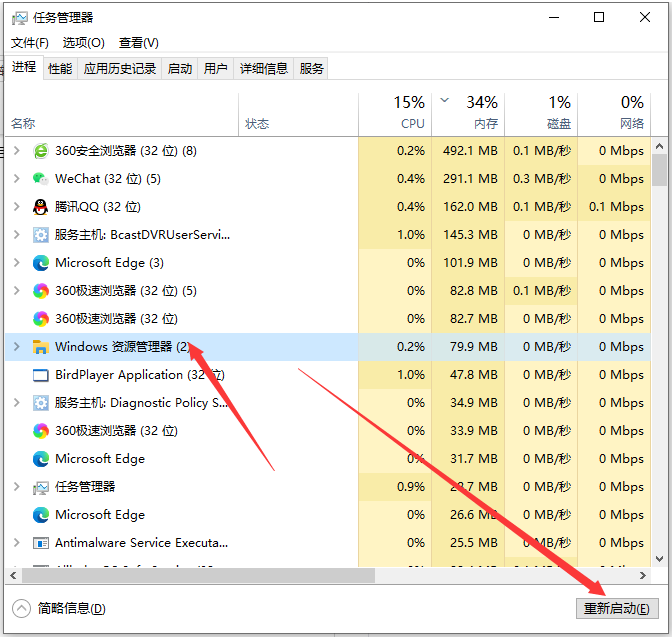Click the Microsoft Edge (3) icon
Viewport: 672px width, 637px height.
[x=41, y=263]
